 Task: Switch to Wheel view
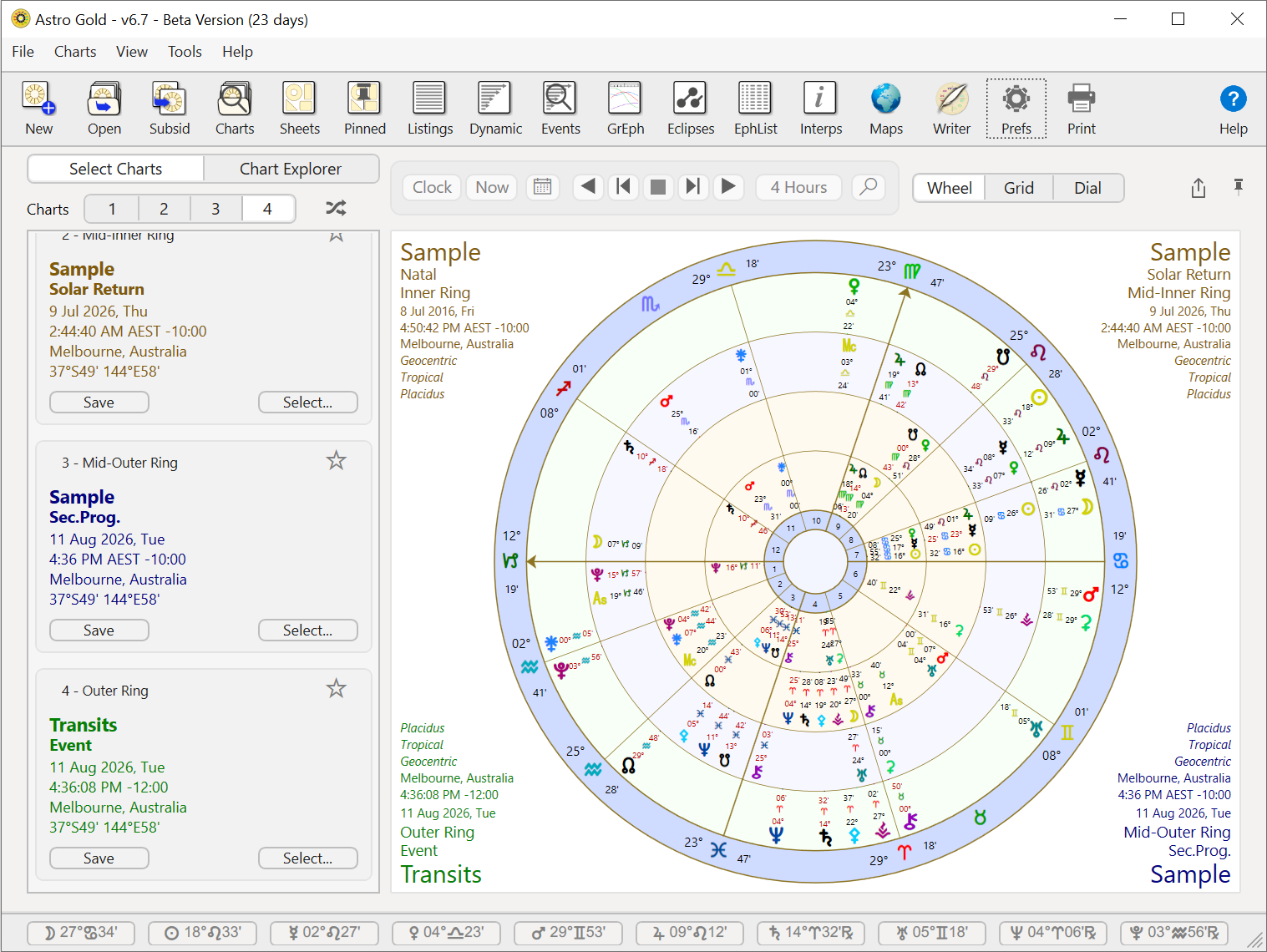coord(950,188)
